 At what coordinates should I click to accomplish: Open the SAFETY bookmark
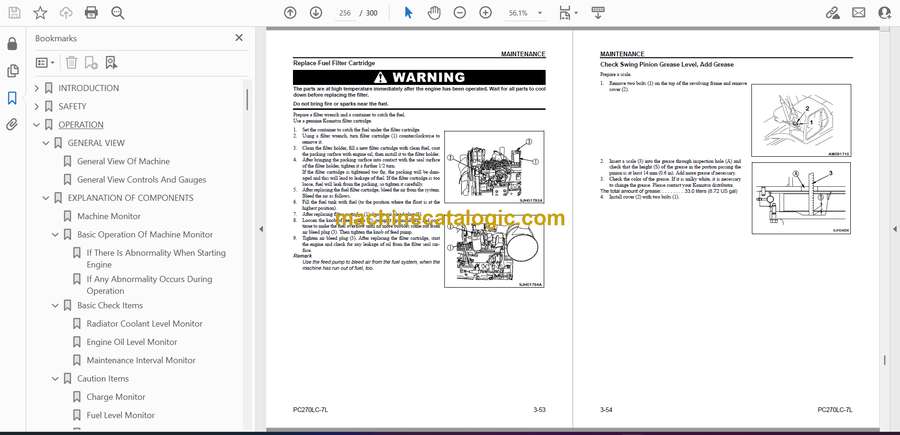[x=72, y=107]
